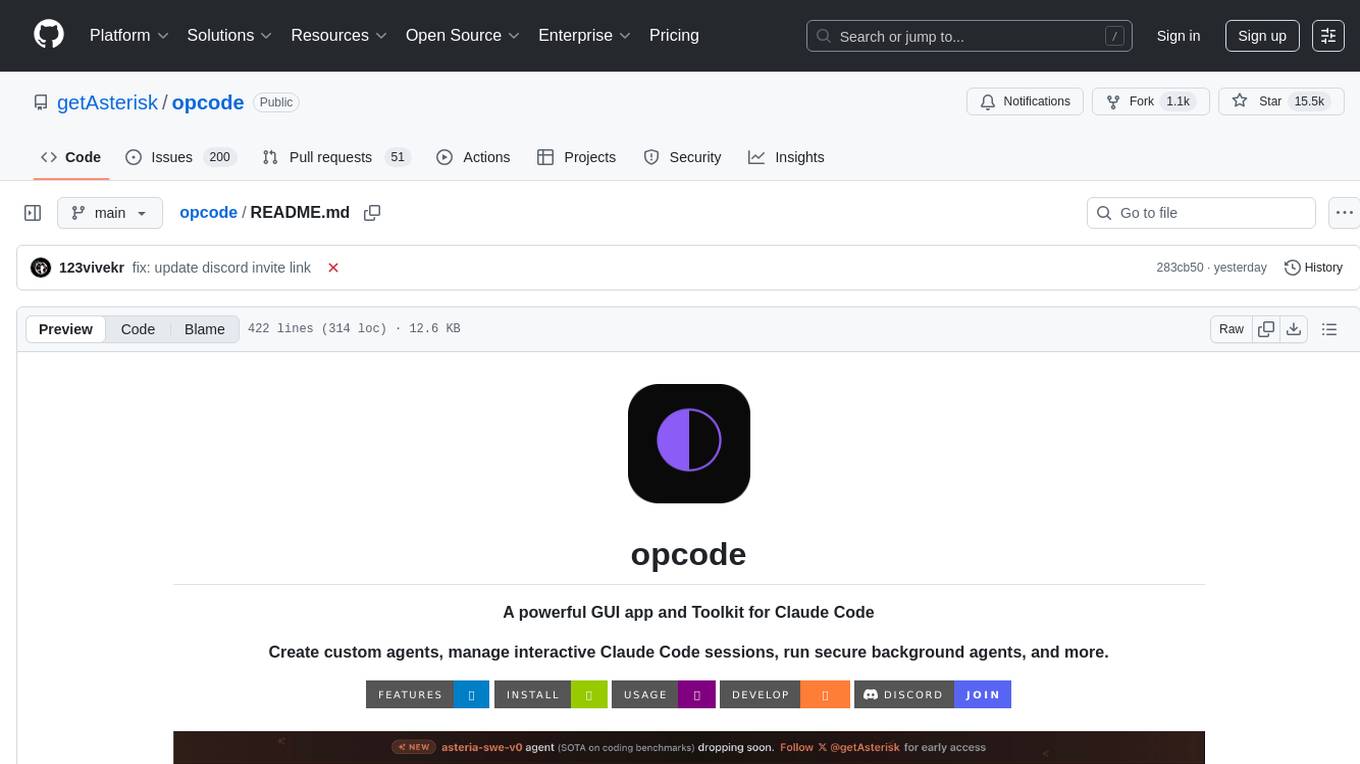This screenshot has width=1360, height=764.
Task: Click '422 lines (314 loc) · 12.6 KB' text
Action: pyautogui.click(x=354, y=329)
